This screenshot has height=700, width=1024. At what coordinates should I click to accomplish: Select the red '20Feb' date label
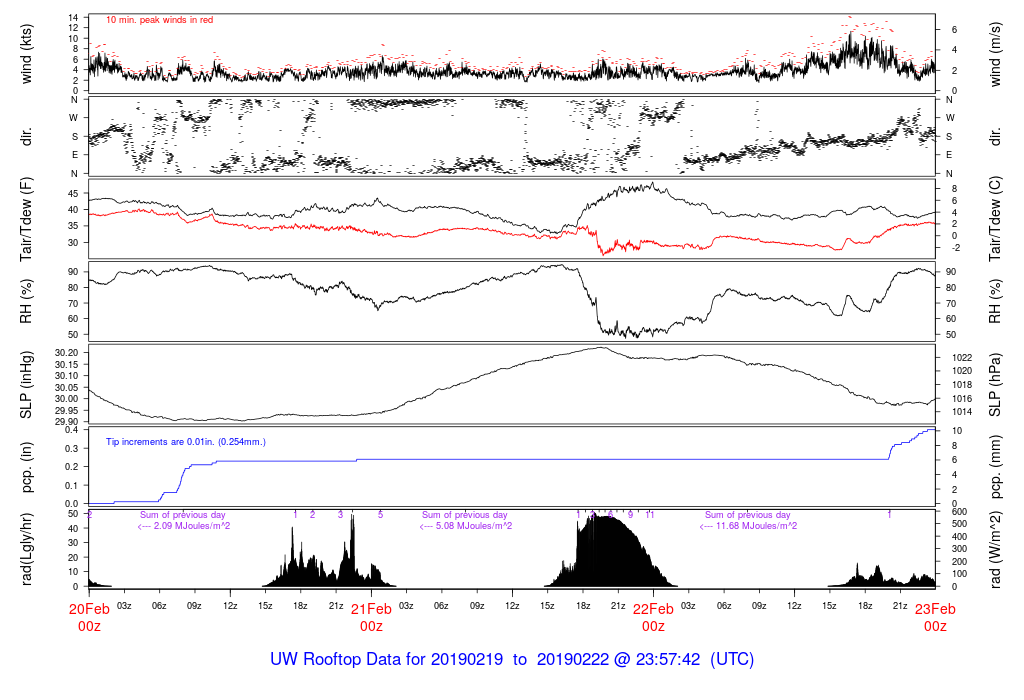click(x=89, y=609)
